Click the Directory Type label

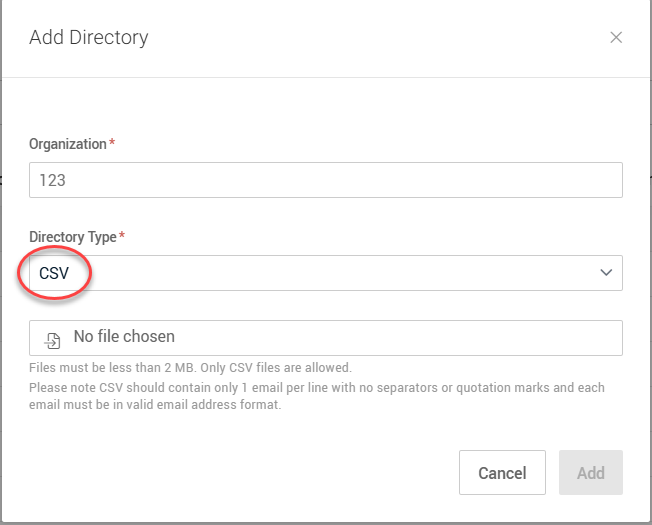[73, 236]
